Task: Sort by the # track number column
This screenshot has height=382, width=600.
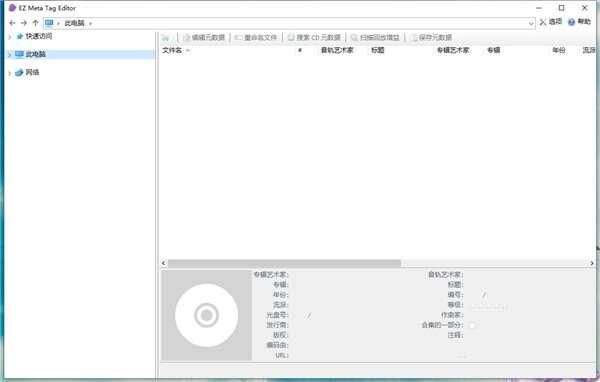Action: click(x=300, y=50)
